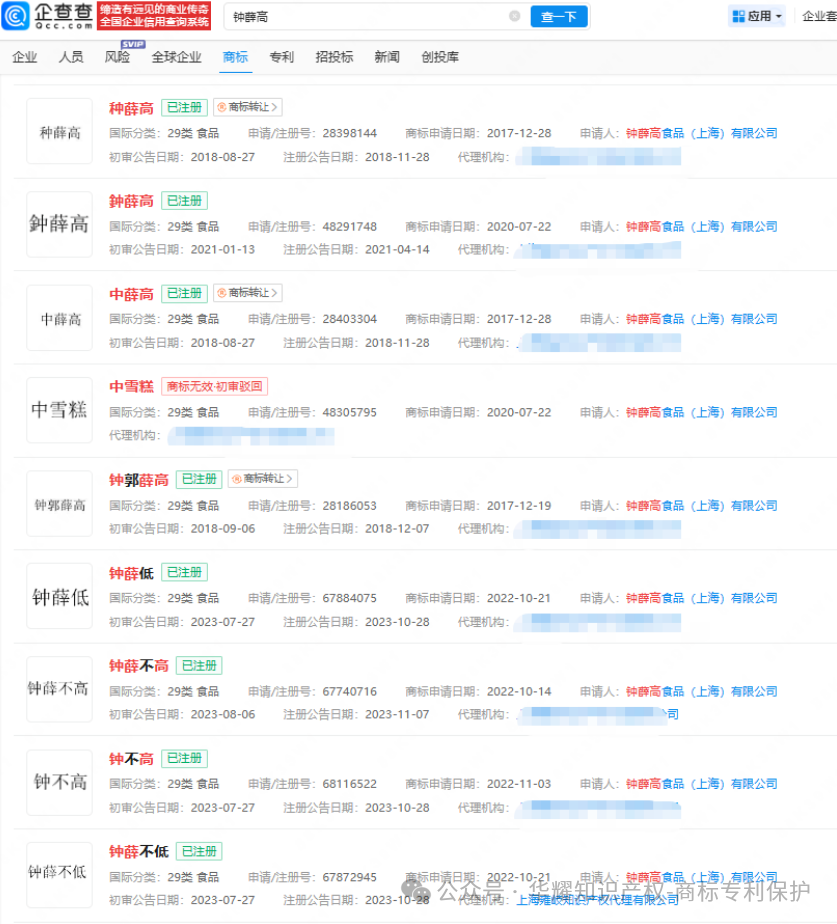Open the 钟薛不低 trademark image

click(60, 875)
